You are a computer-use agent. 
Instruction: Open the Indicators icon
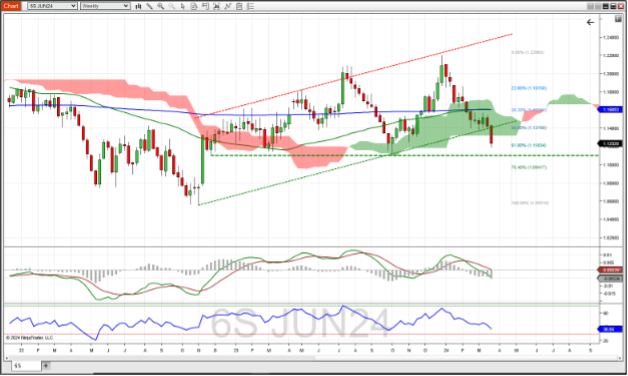pos(216,6)
